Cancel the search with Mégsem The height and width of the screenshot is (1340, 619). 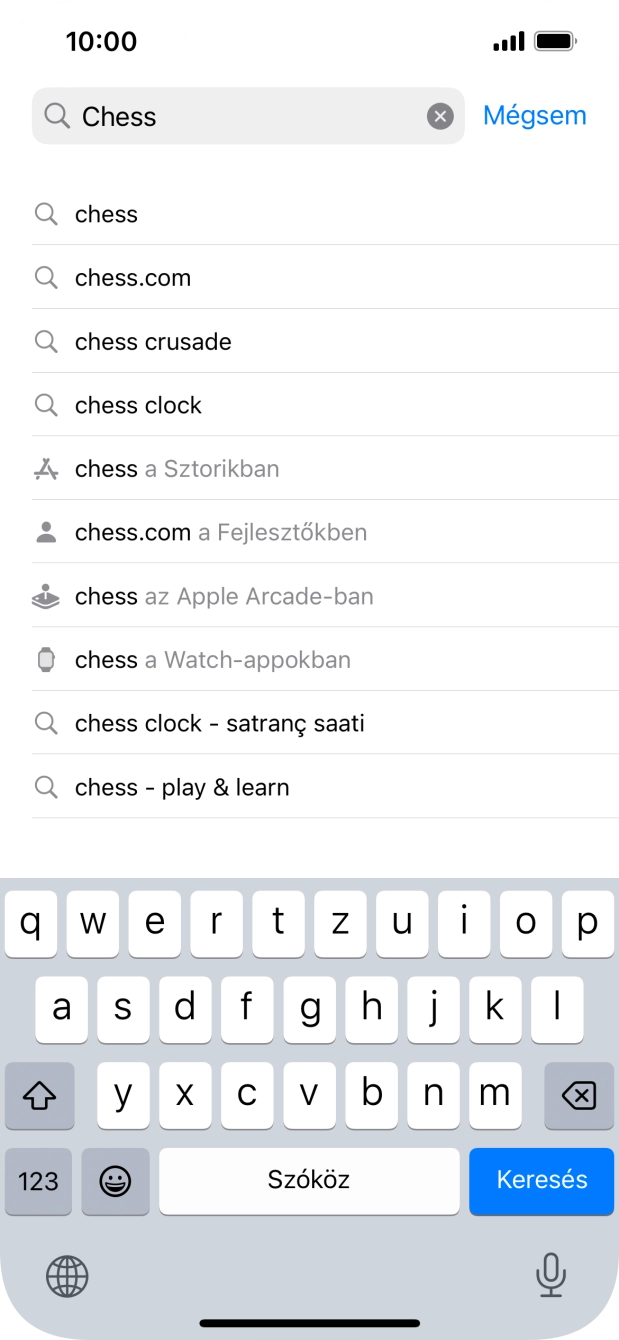click(x=534, y=115)
